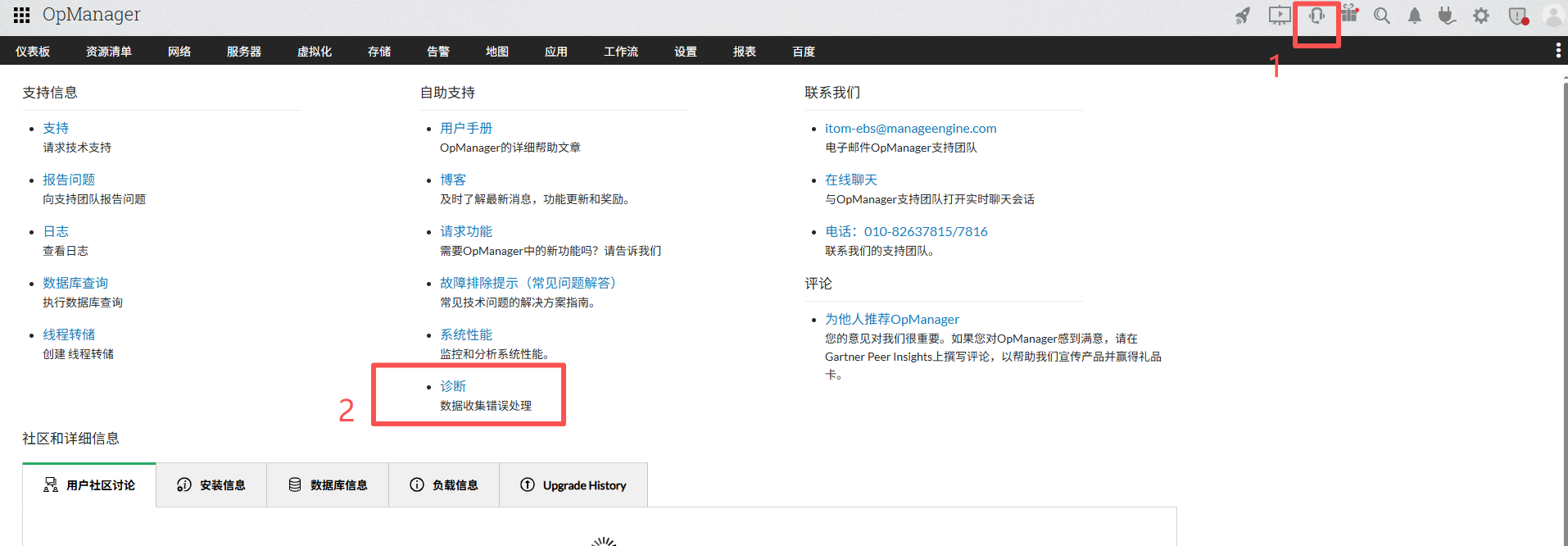
Task: Open the presentation screen icon
Action: [x=1279, y=16]
